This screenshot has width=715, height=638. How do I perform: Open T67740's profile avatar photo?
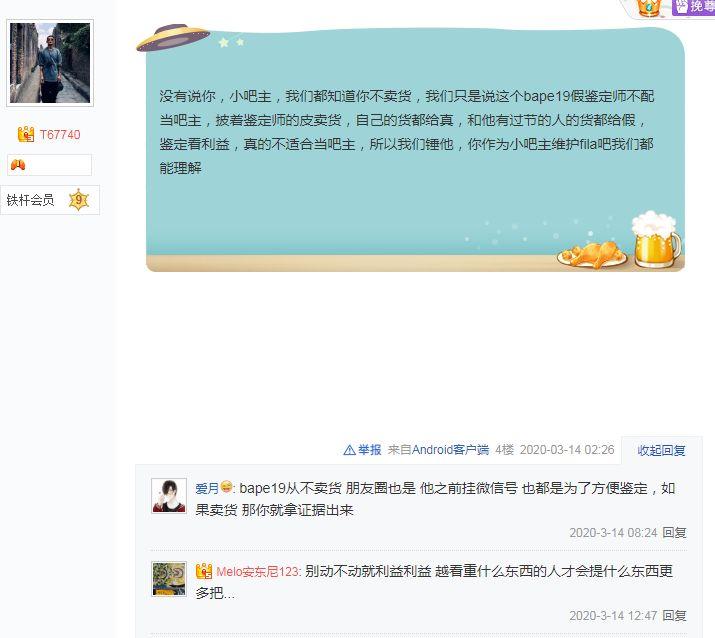pos(50,63)
